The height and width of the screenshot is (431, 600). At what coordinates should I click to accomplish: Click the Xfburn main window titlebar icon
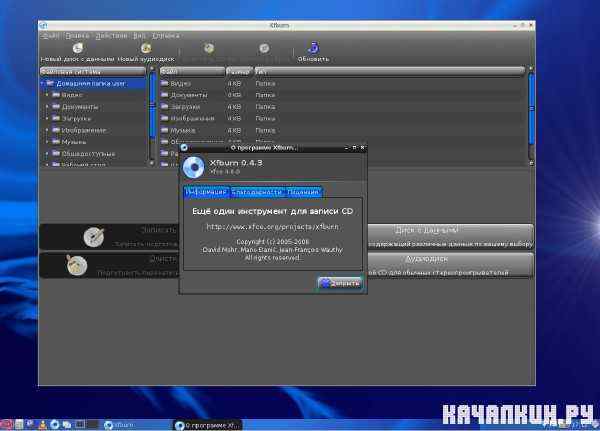[43, 25]
